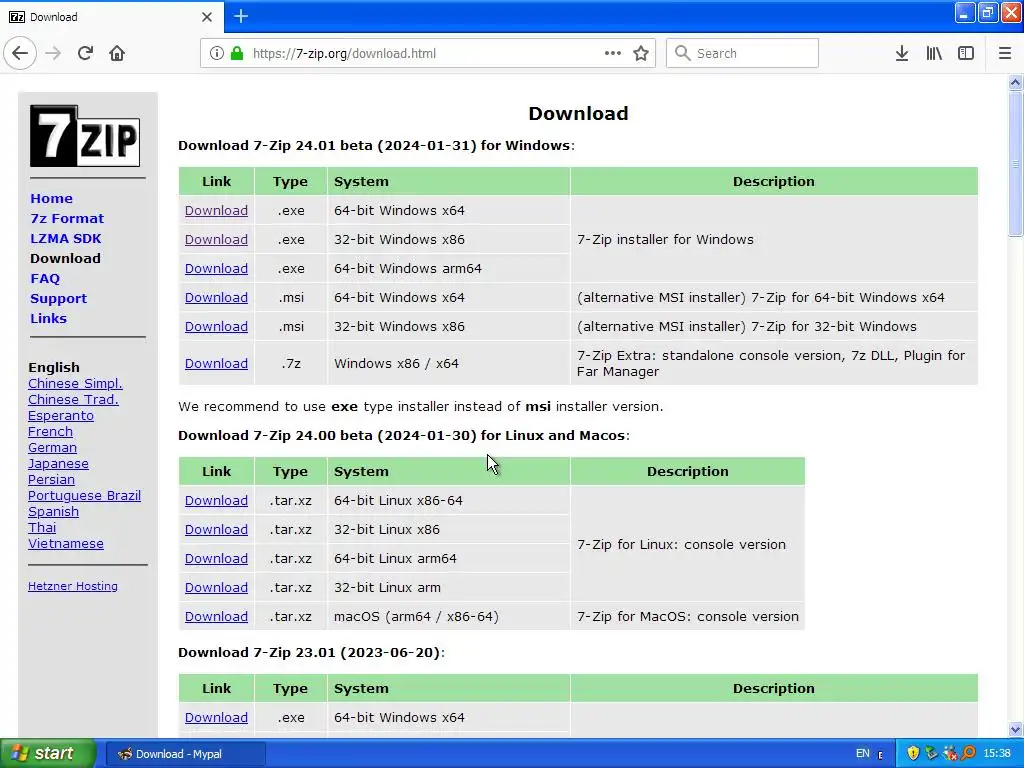Switch language to Portuguese Brazil
This screenshot has height=768, width=1024.
(x=84, y=495)
